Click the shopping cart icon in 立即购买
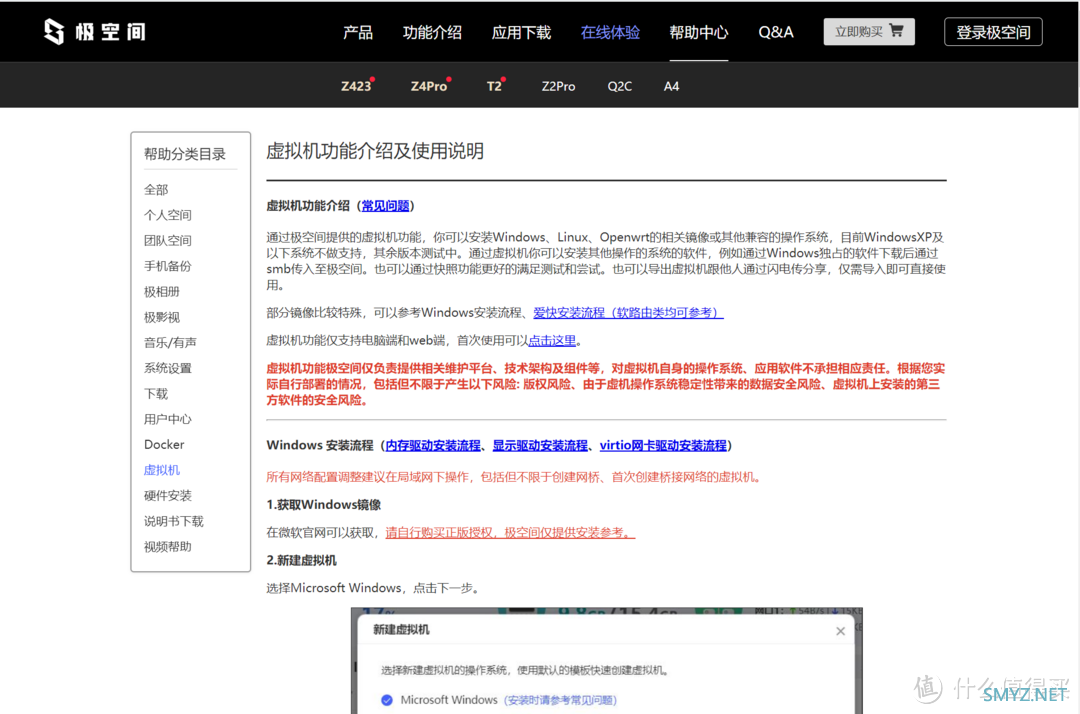This screenshot has height=714, width=1080. pyautogui.click(x=896, y=30)
